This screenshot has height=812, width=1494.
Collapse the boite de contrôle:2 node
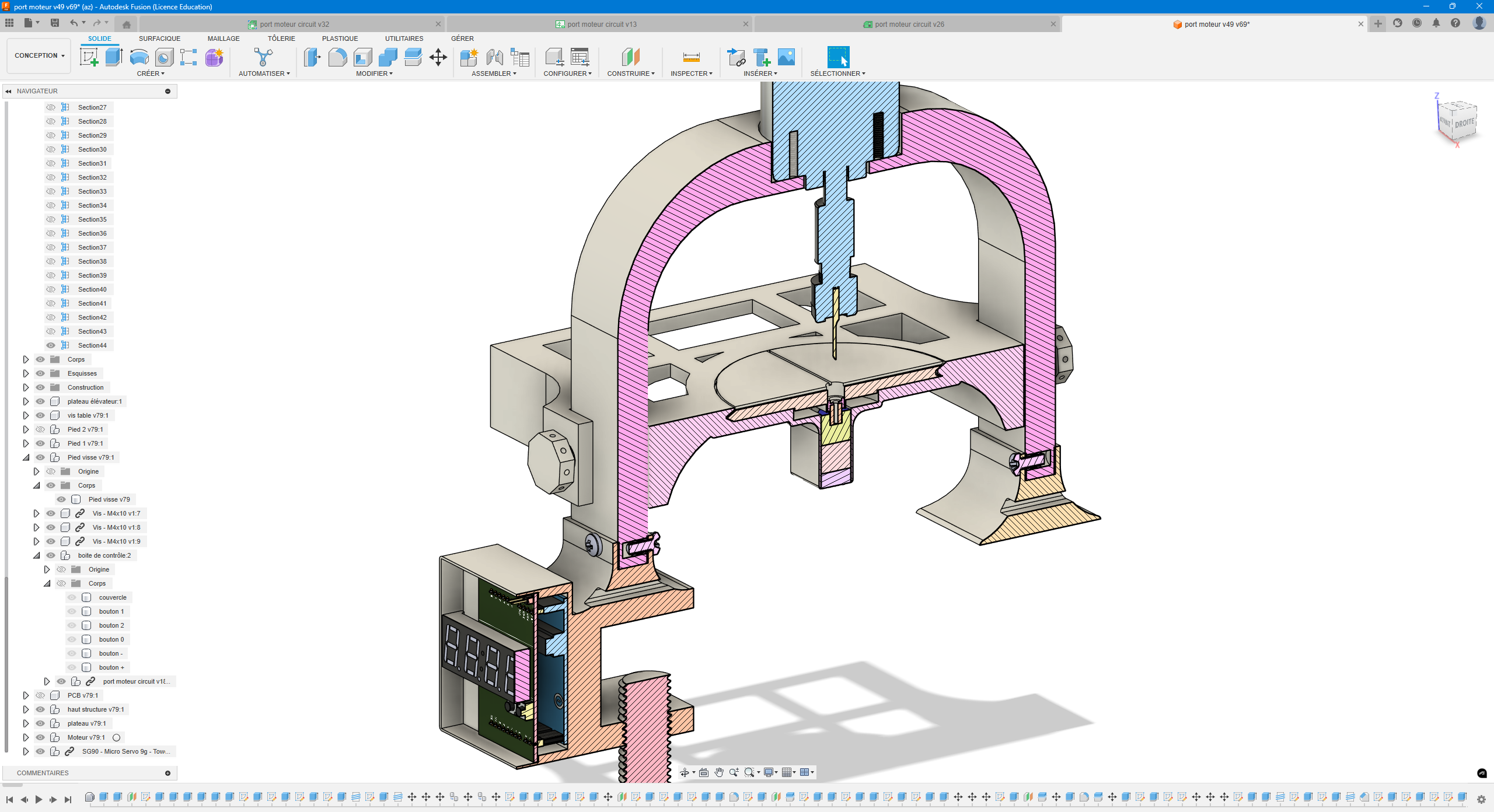[36, 555]
